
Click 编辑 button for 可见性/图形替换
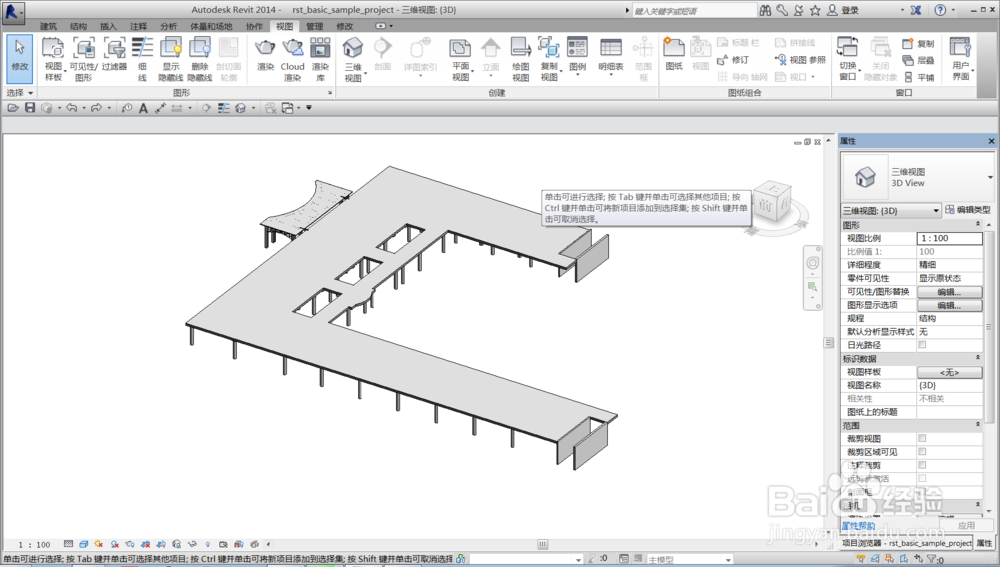point(949,291)
